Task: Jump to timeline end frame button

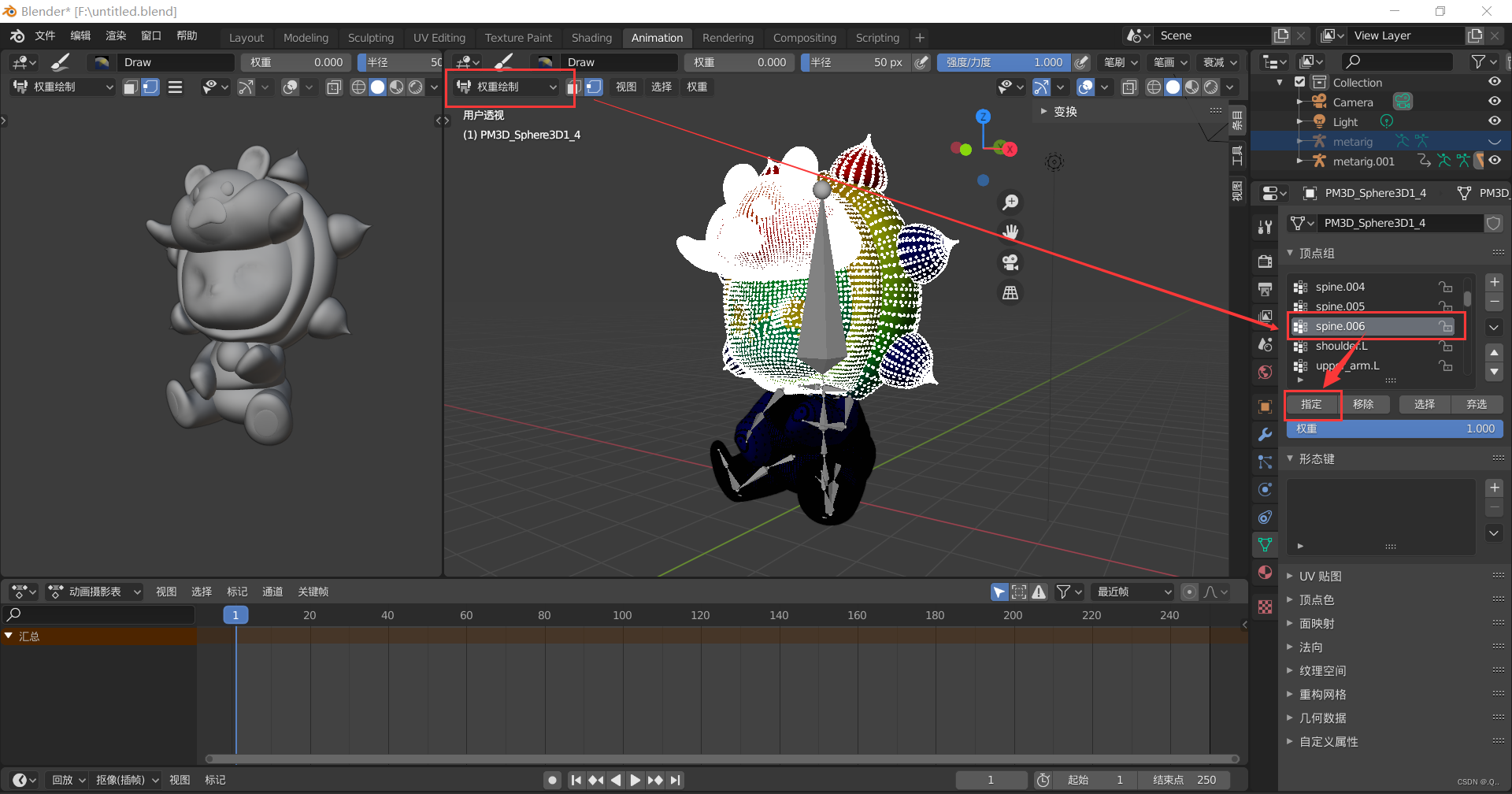Action: click(676, 780)
